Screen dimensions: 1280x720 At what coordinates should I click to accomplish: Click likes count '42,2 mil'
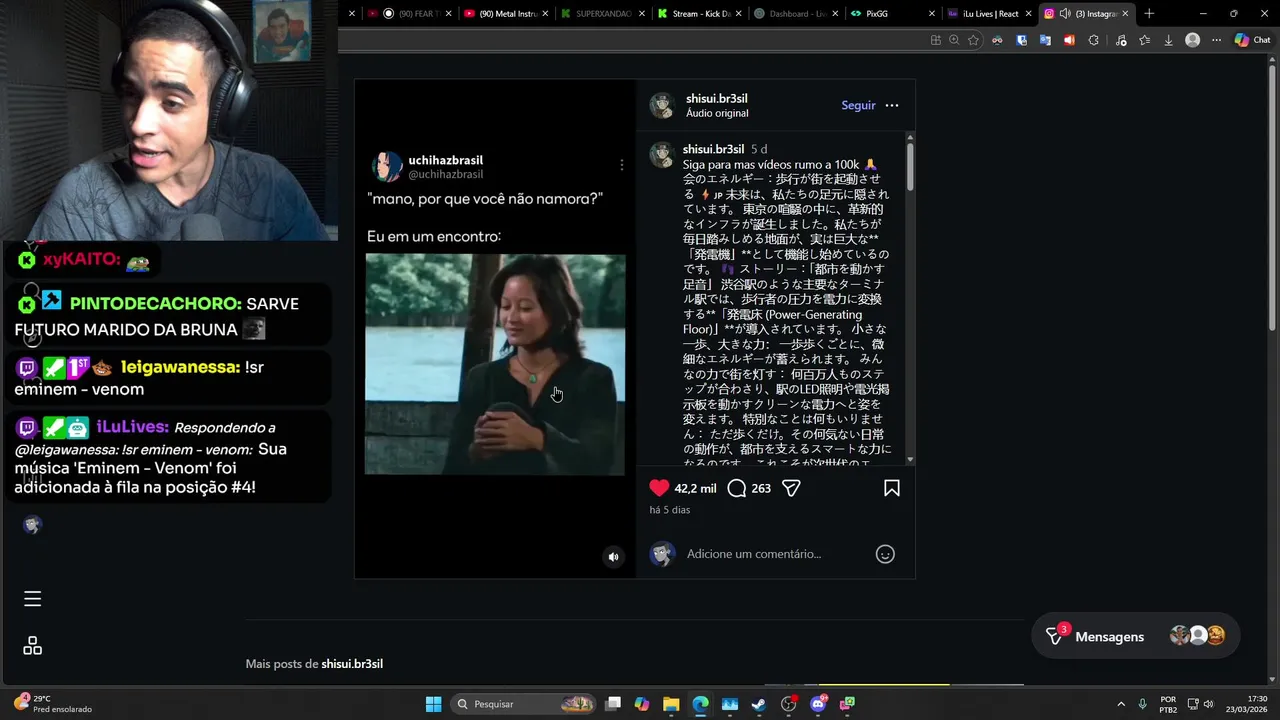coord(695,489)
